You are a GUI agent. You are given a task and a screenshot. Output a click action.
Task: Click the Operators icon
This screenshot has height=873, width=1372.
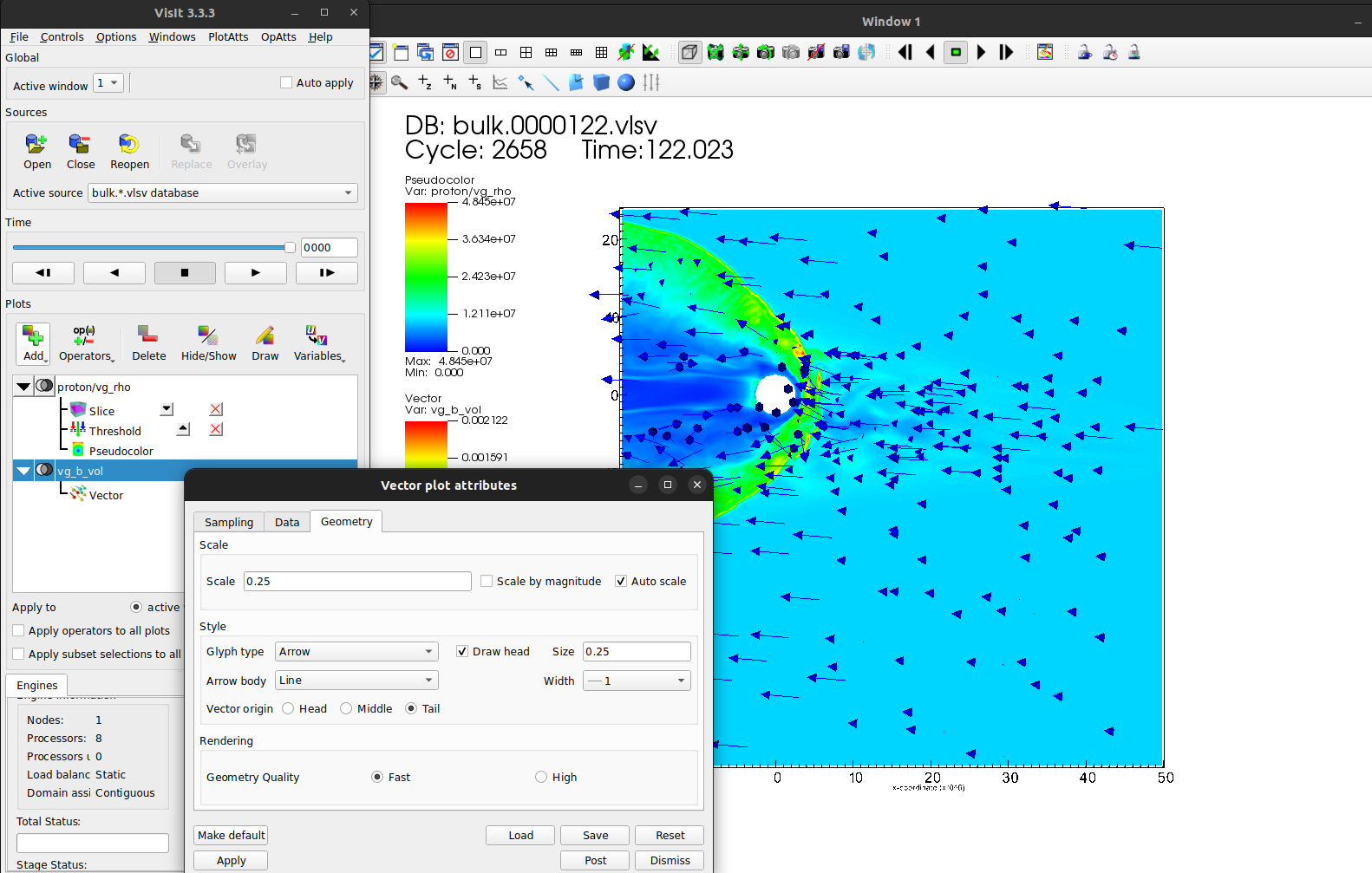pyautogui.click(x=84, y=336)
